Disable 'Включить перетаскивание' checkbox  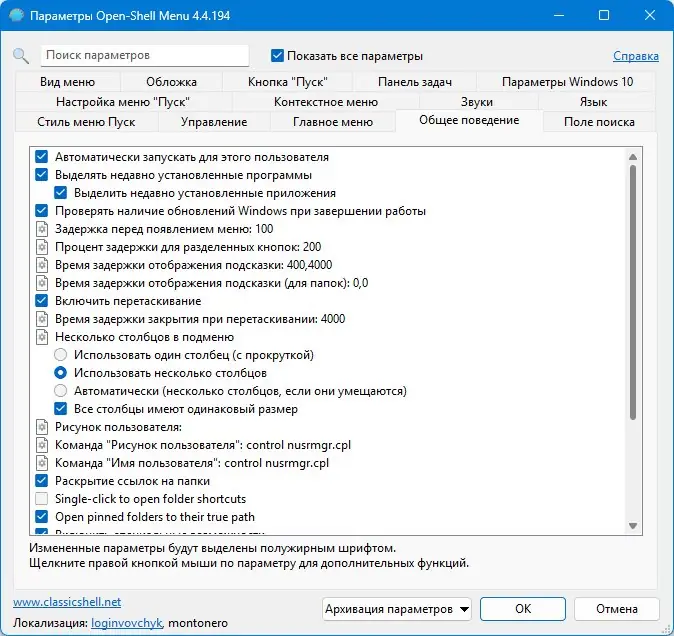click(41, 301)
